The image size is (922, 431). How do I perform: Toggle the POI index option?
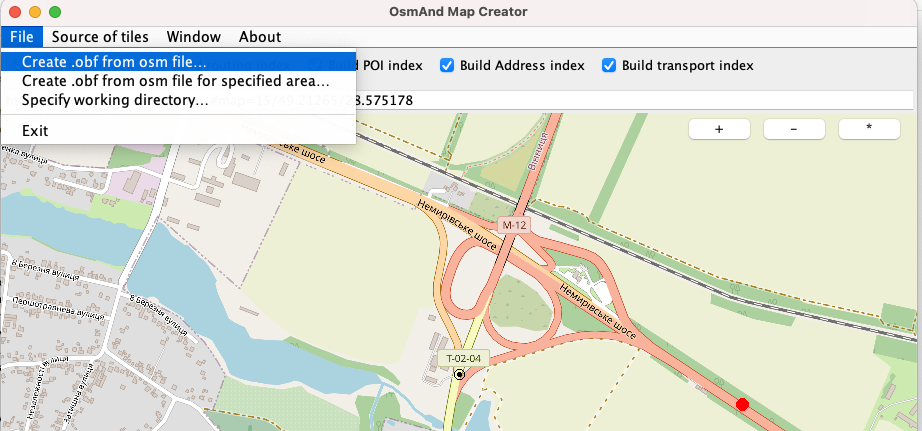click(390, 66)
